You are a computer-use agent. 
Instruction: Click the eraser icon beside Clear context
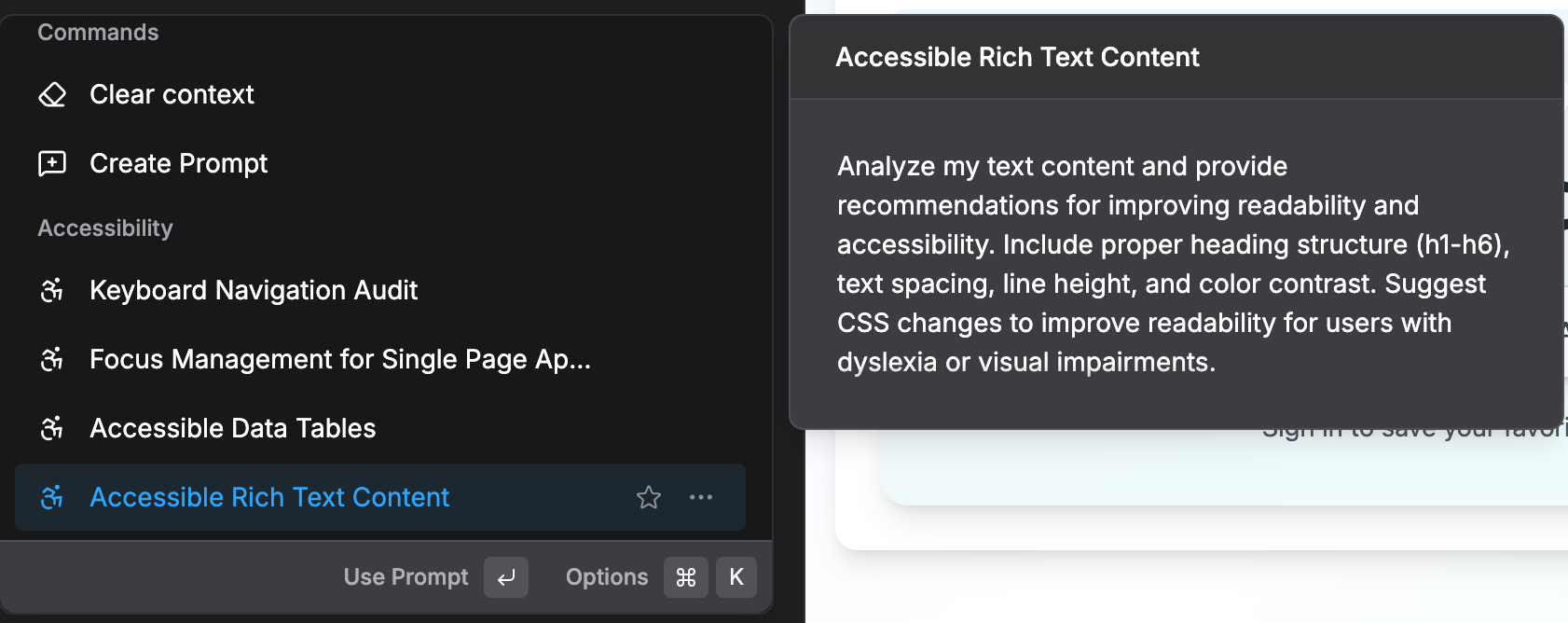pyautogui.click(x=52, y=95)
